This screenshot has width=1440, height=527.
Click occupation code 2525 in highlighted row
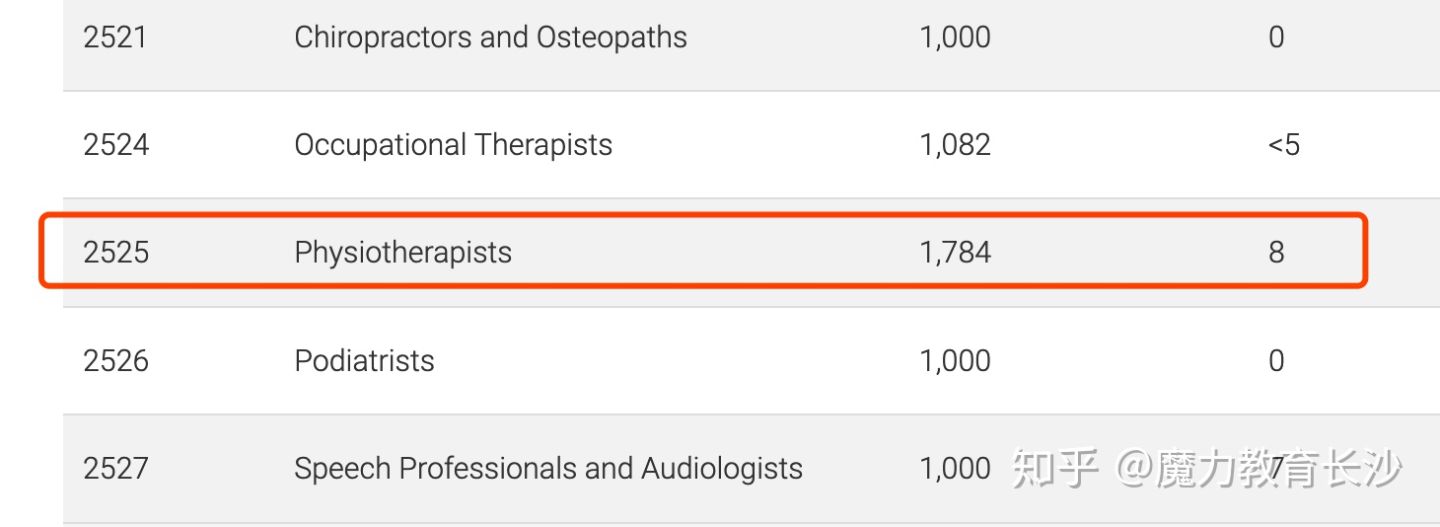pyautogui.click(x=116, y=252)
